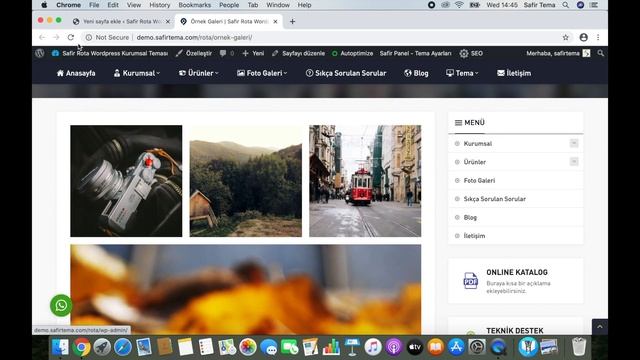
Task: Open Google Chrome from the dock
Action: click(81, 347)
